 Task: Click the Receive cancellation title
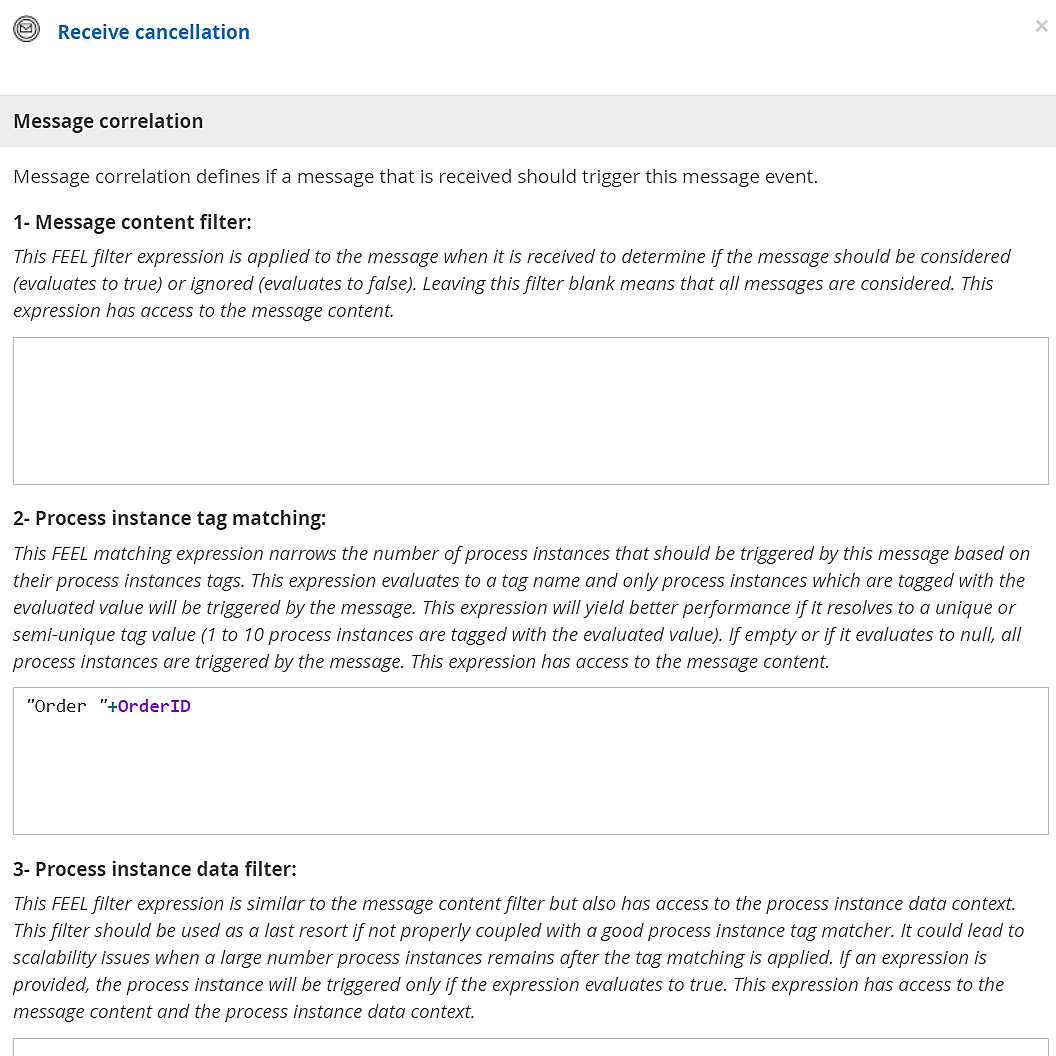153,32
